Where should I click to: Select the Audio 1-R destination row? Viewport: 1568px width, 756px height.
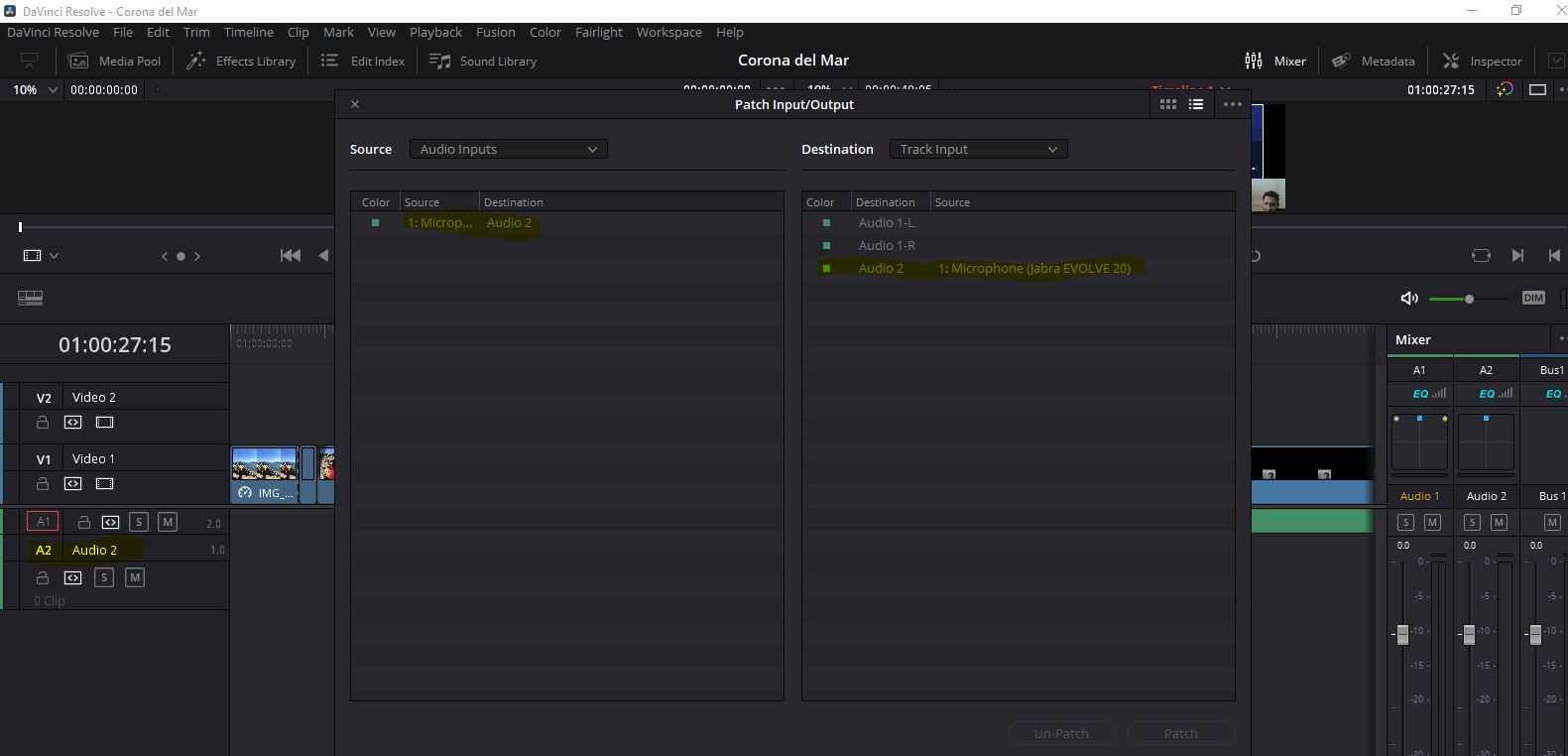coord(1018,246)
